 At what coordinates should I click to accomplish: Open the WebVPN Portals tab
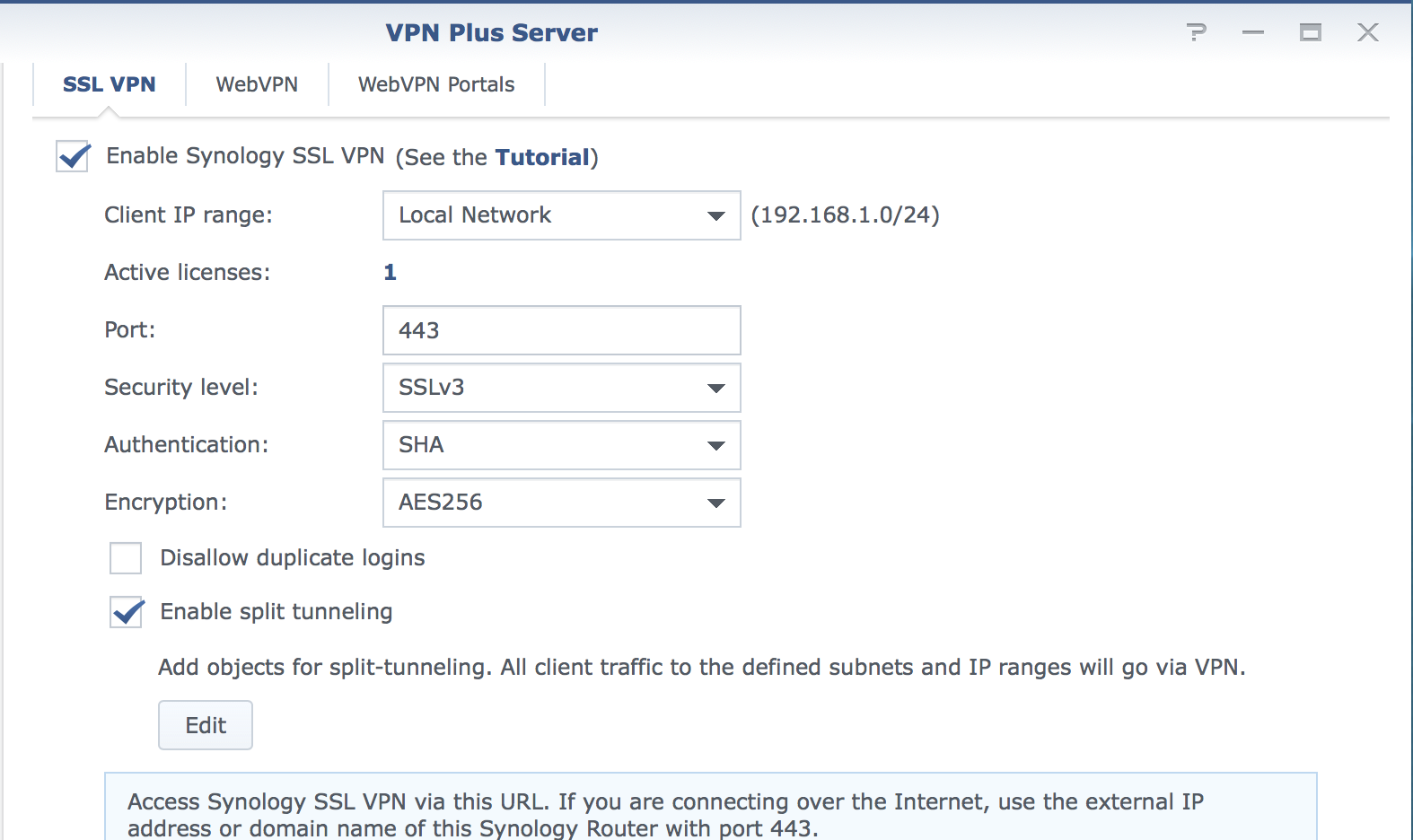click(x=436, y=84)
